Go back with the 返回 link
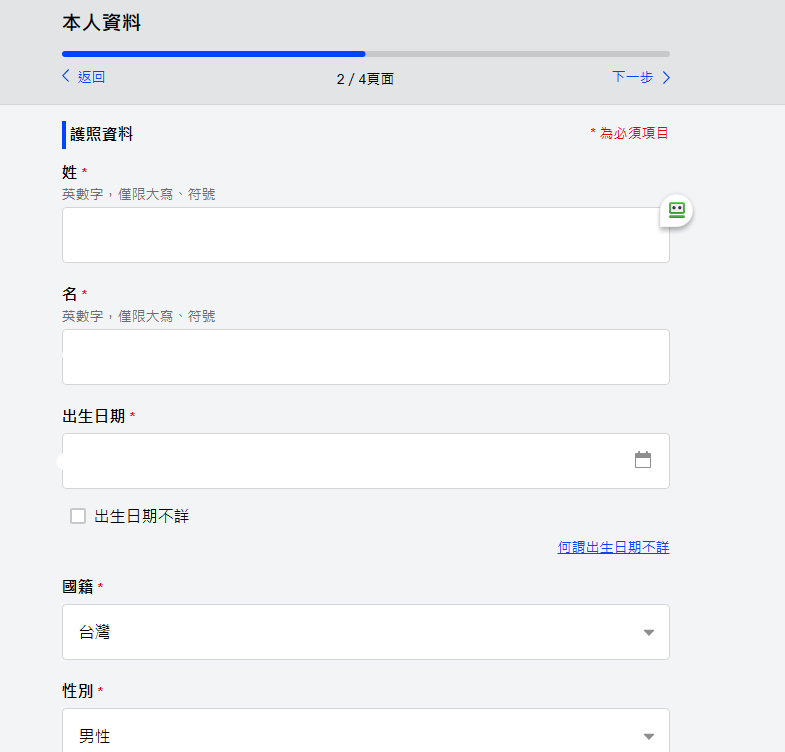 91,77
